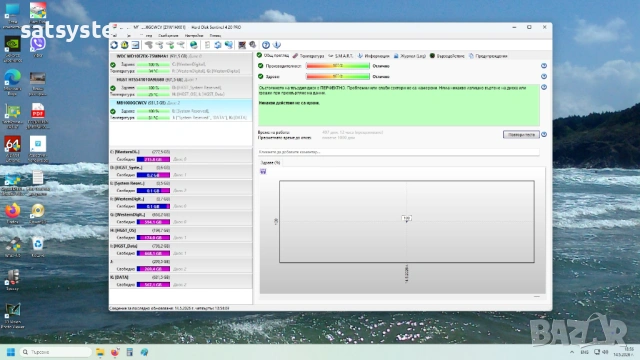
Task: Click help icon beside green status text
Action: coord(544,87)
